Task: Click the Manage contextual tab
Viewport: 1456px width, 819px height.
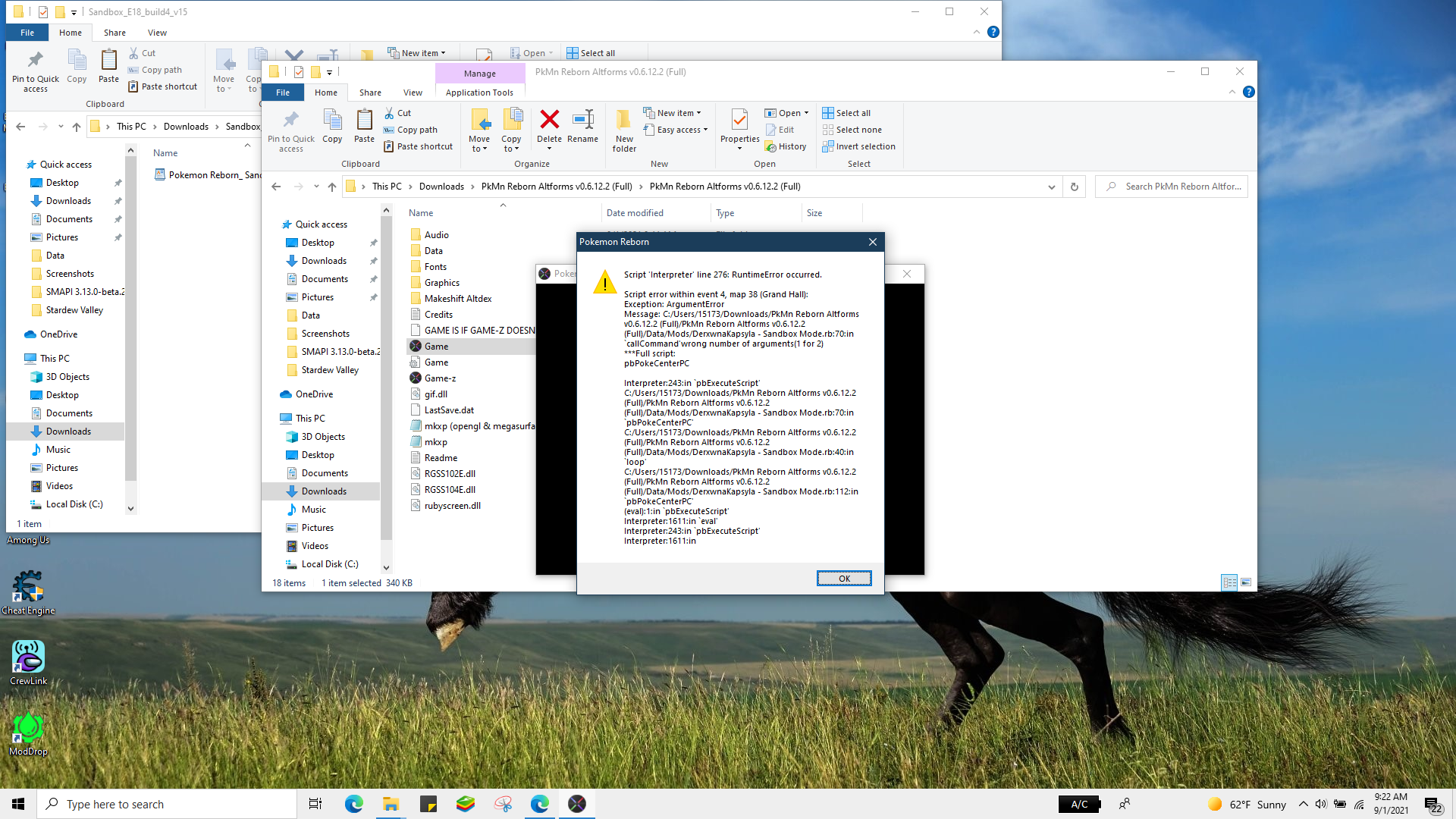Action: [x=480, y=74]
